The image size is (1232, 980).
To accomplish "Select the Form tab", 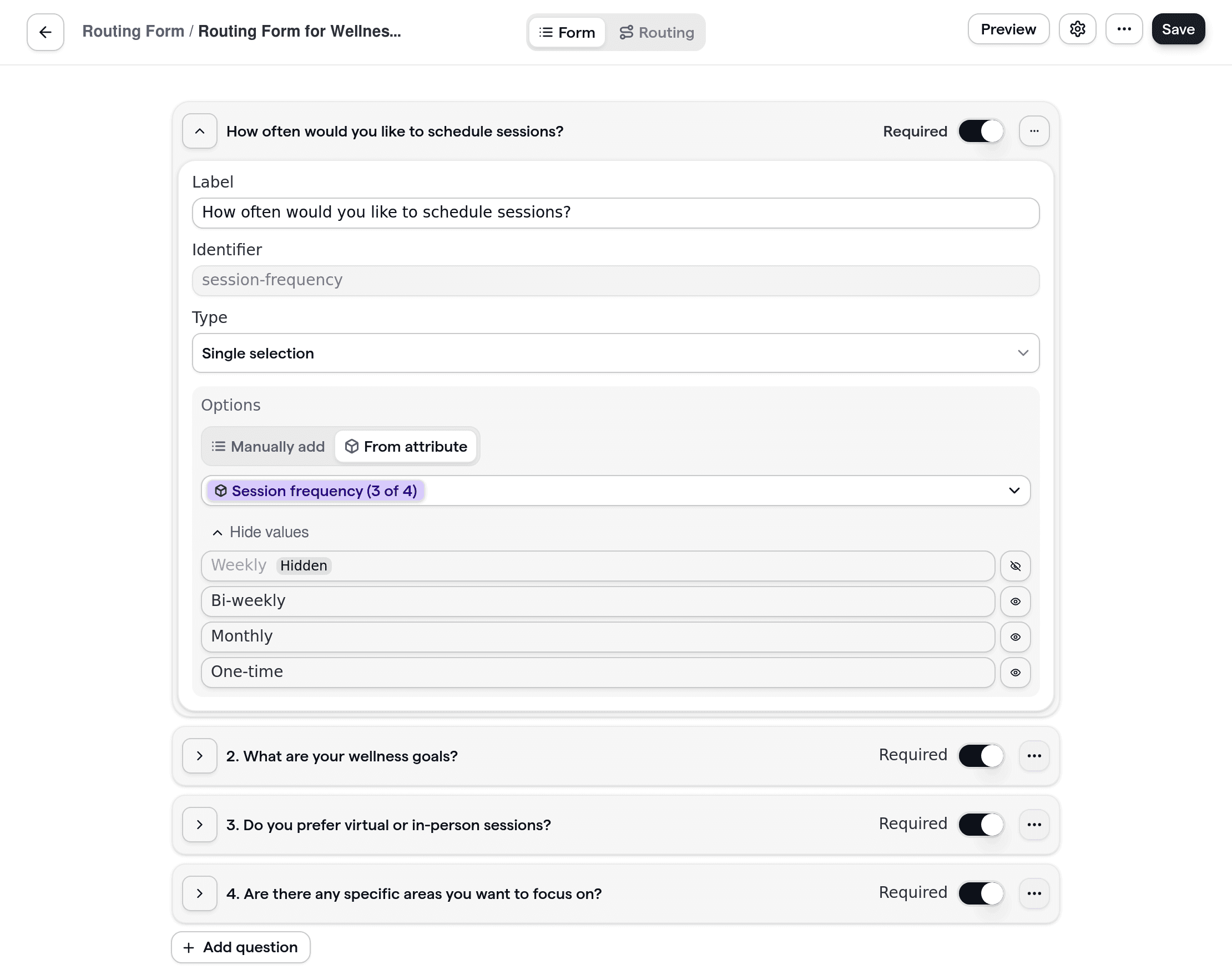I will pos(566,32).
